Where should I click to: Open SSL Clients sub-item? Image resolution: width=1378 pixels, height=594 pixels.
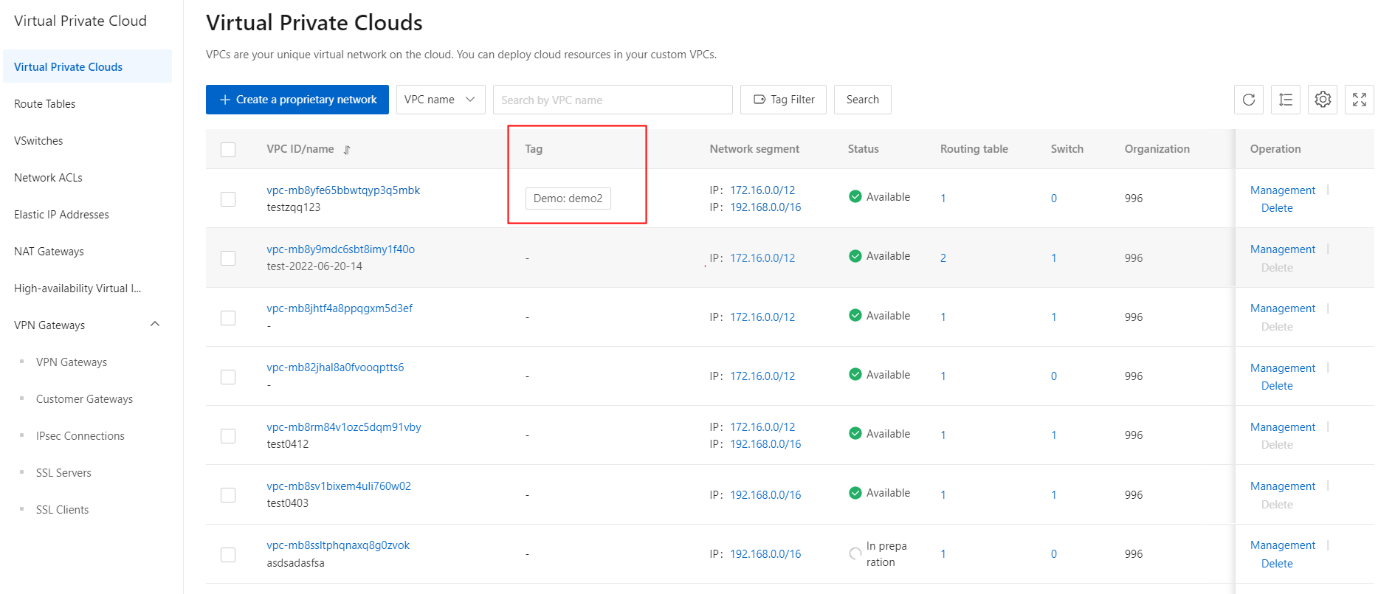(62, 510)
